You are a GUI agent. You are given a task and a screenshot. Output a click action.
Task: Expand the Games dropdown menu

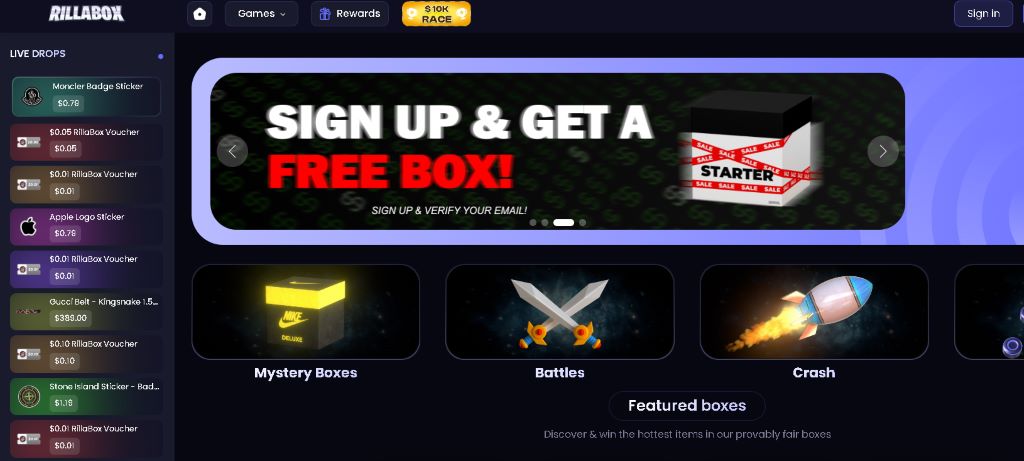click(x=261, y=14)
